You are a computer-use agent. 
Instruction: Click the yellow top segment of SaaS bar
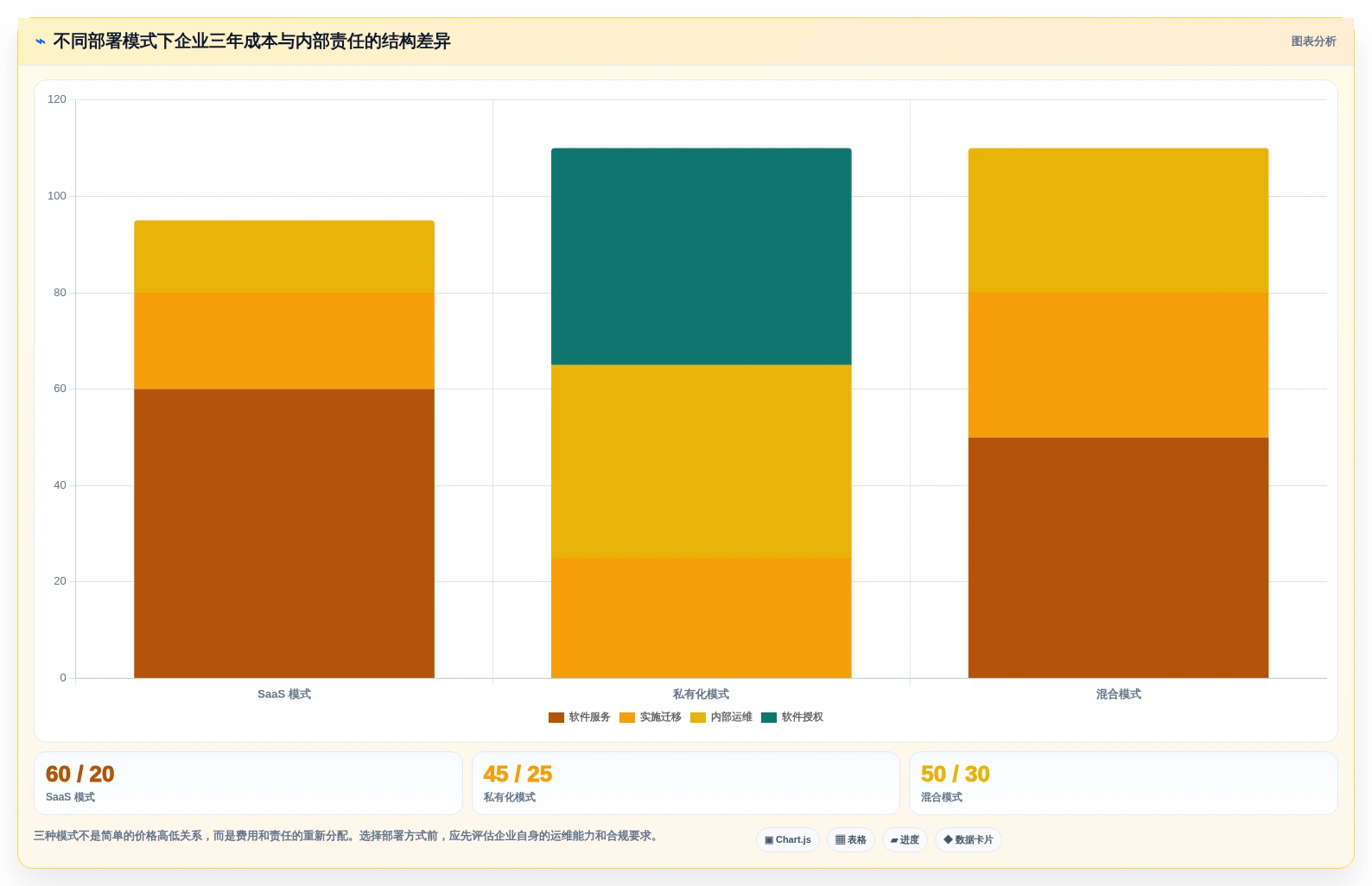click(284, 256)
